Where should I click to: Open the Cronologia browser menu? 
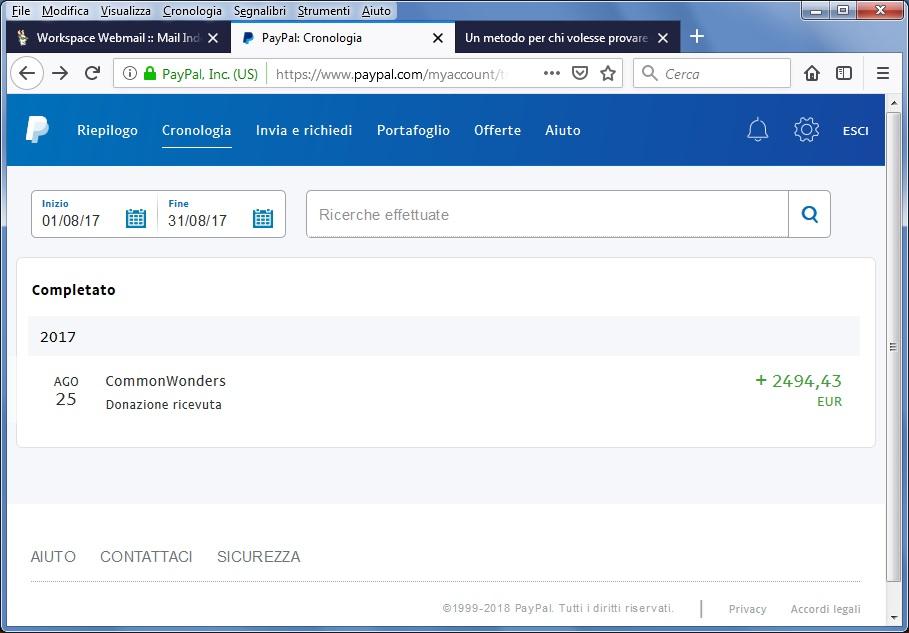pos(192,10)
